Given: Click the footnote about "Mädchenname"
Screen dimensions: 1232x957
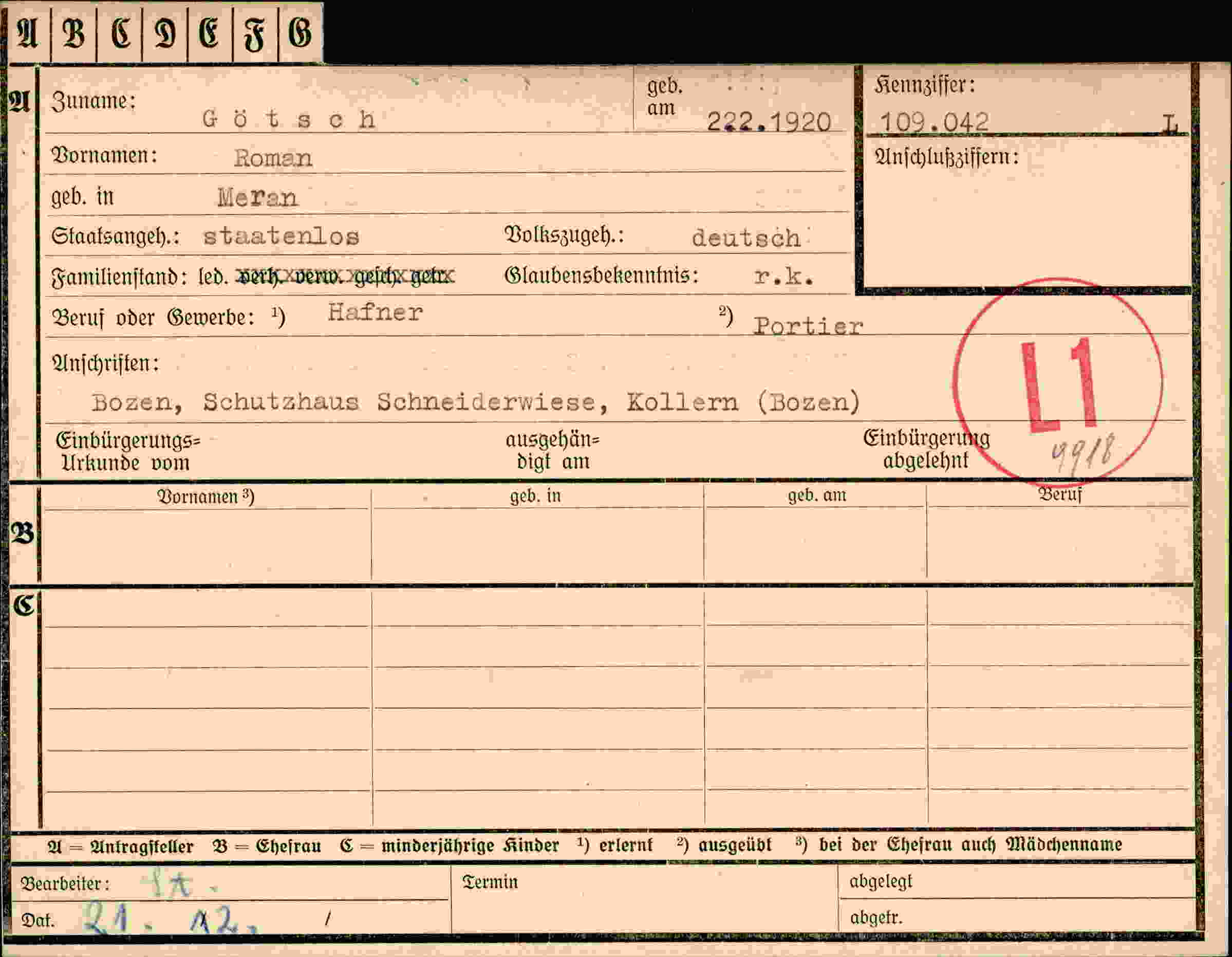Looking at the screenshot, I should pyautogui.click(x=959, y=845).
